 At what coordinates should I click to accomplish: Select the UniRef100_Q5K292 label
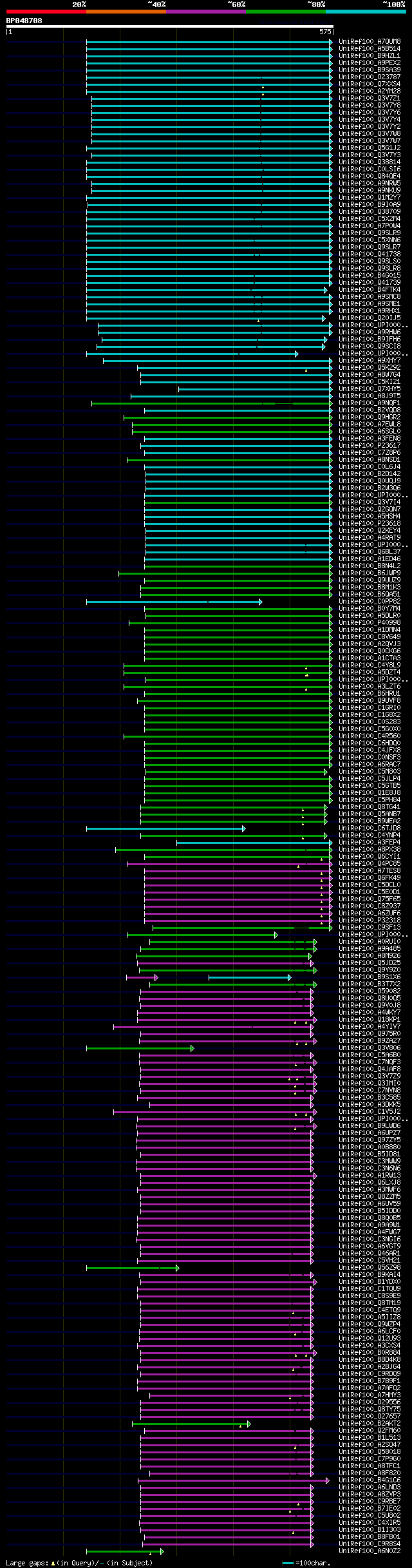pos(370,368)
